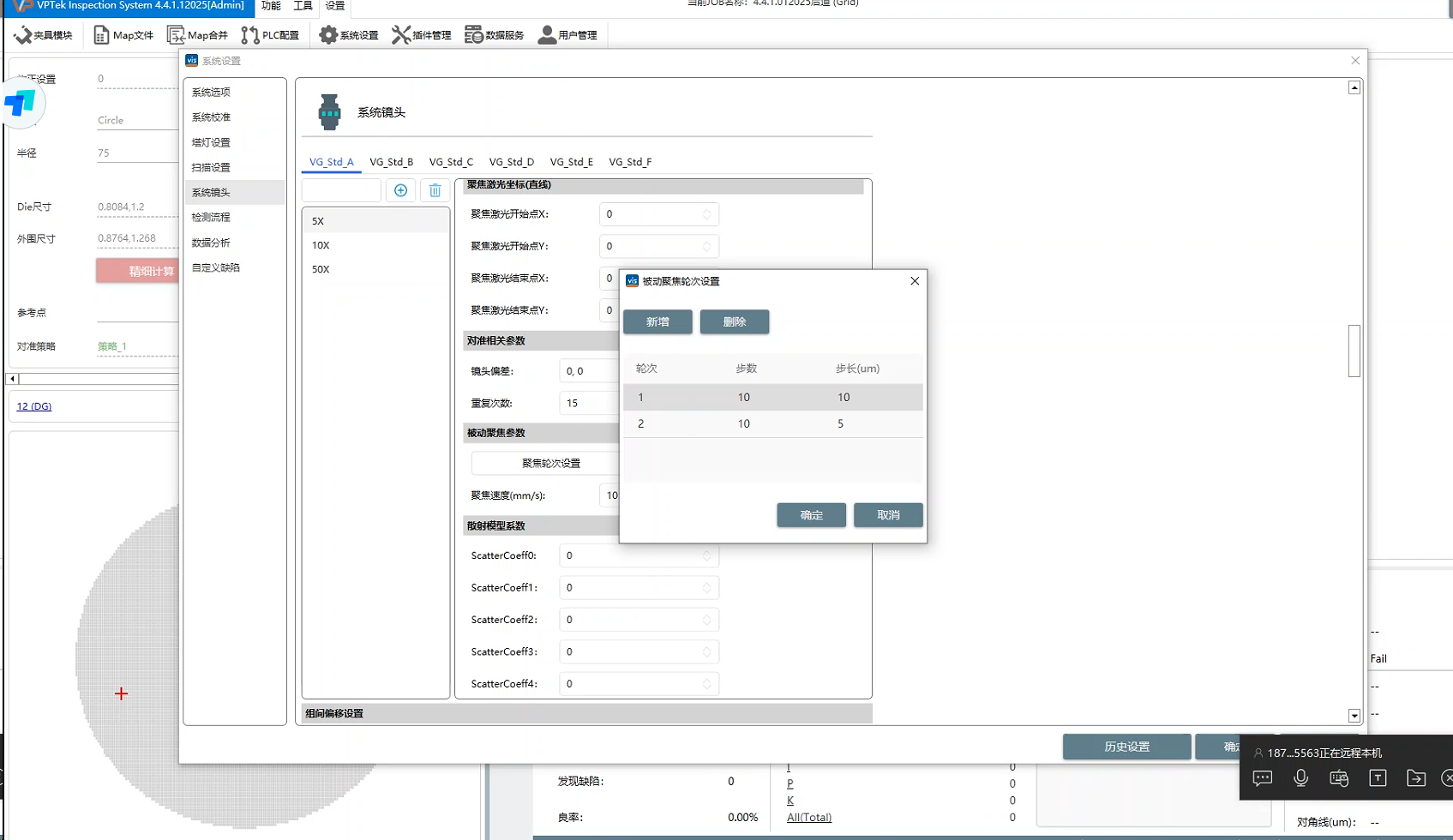Viewport: 1453px width, 840px height.
Task: Click the delete lens trash icon
Action: [435, 190]
